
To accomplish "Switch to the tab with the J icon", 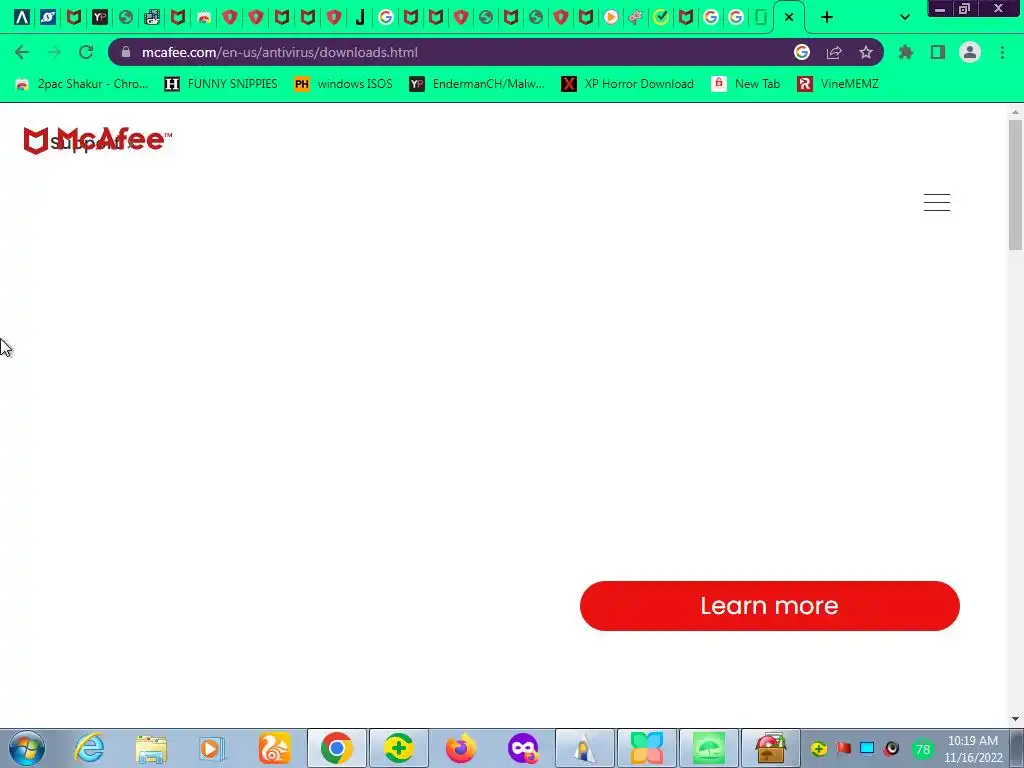I will pos(360,17).
